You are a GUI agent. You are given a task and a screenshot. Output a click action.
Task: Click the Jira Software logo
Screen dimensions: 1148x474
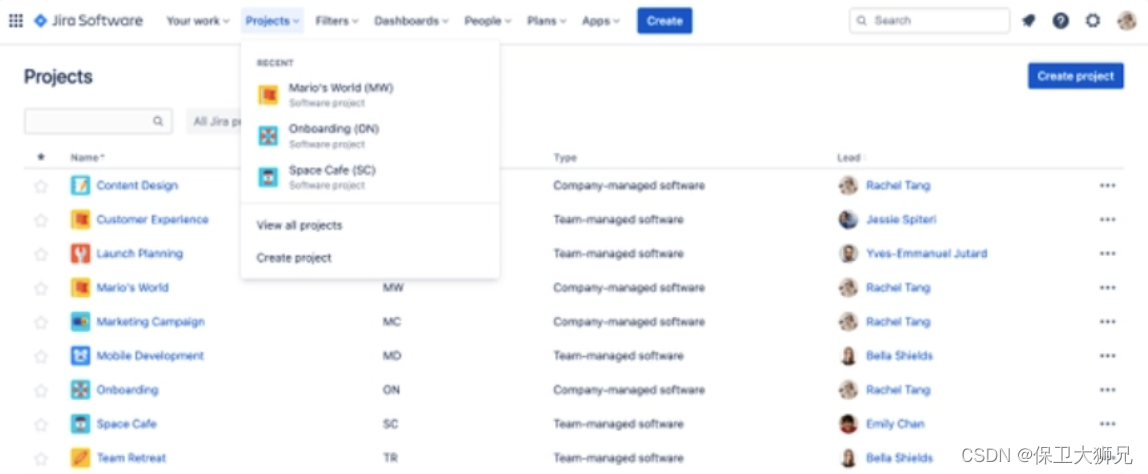coord(89,21)
